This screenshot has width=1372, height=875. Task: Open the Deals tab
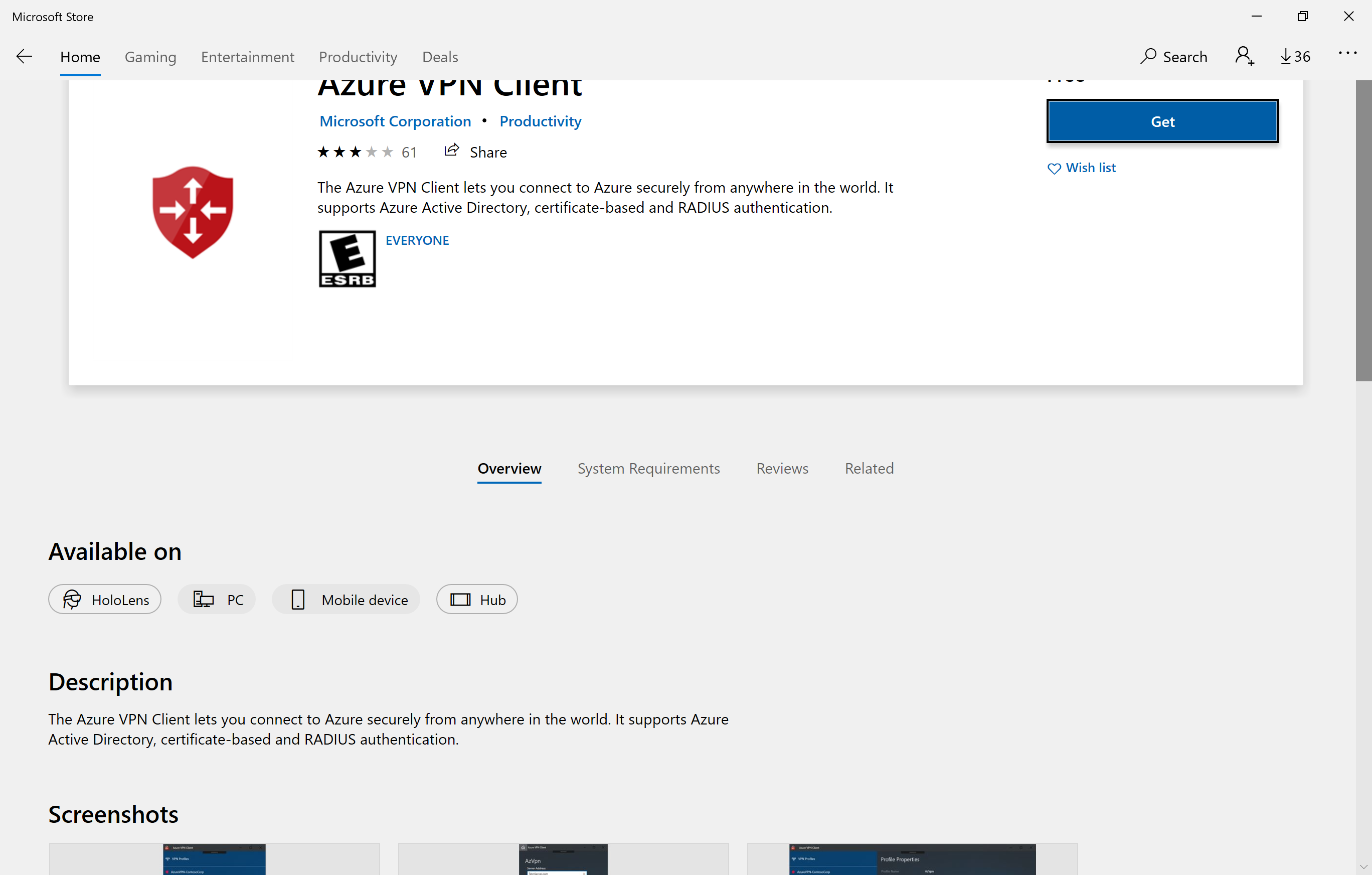click(x=440, y=57)
